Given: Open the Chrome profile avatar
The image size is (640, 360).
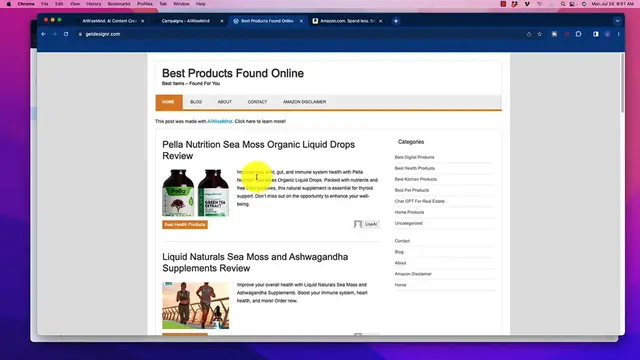Looking at the screenshot, I should pyautogui.click(x=607, y=34).
